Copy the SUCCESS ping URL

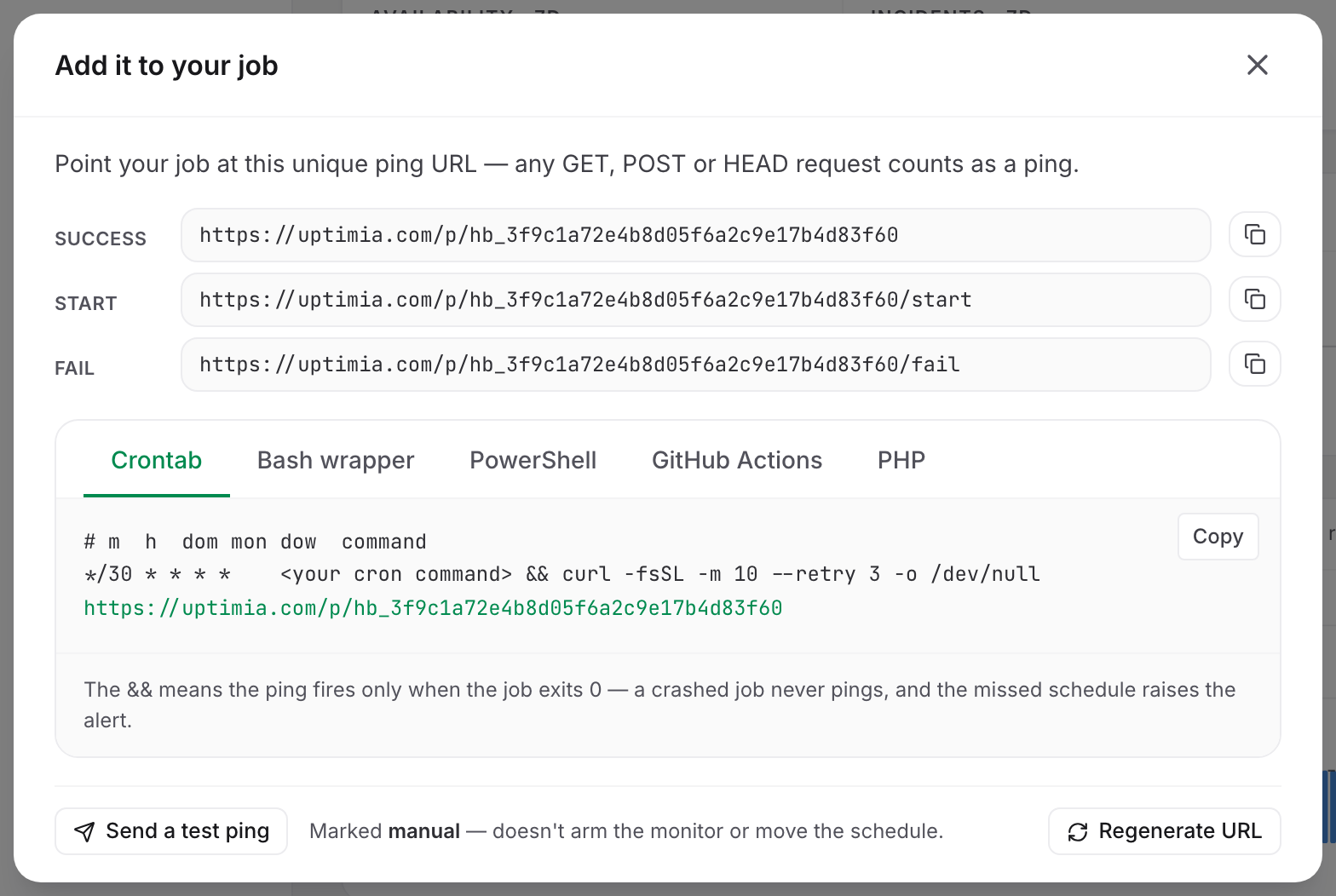pyautogui.click(x=1254, y=234)
